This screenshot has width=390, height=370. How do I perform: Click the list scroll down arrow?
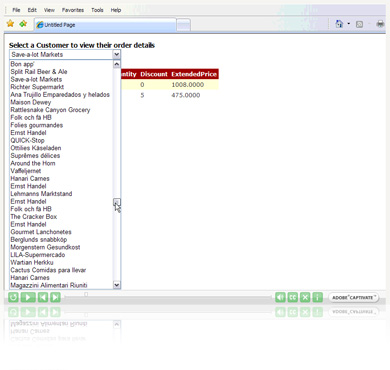pyautogui.click(x=117, y=285)
